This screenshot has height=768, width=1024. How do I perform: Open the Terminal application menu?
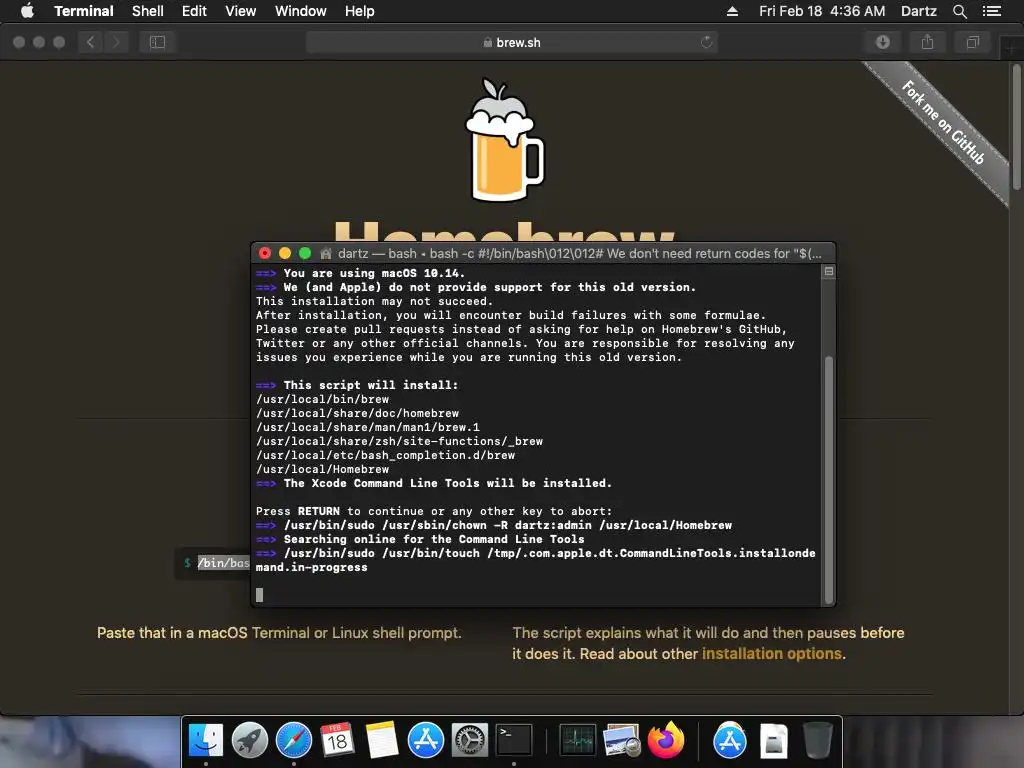coord(84,11)
